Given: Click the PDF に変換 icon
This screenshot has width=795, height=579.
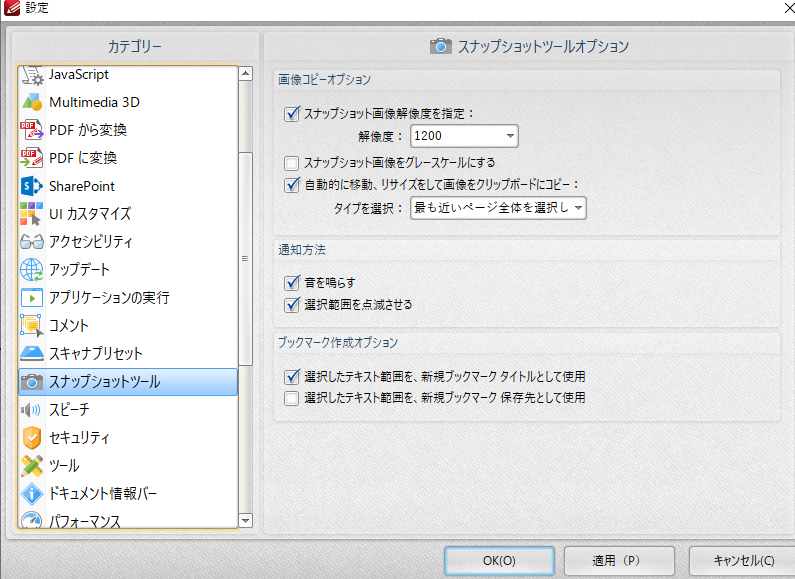Looking at the screenshot, I should (x=32, y=158).
